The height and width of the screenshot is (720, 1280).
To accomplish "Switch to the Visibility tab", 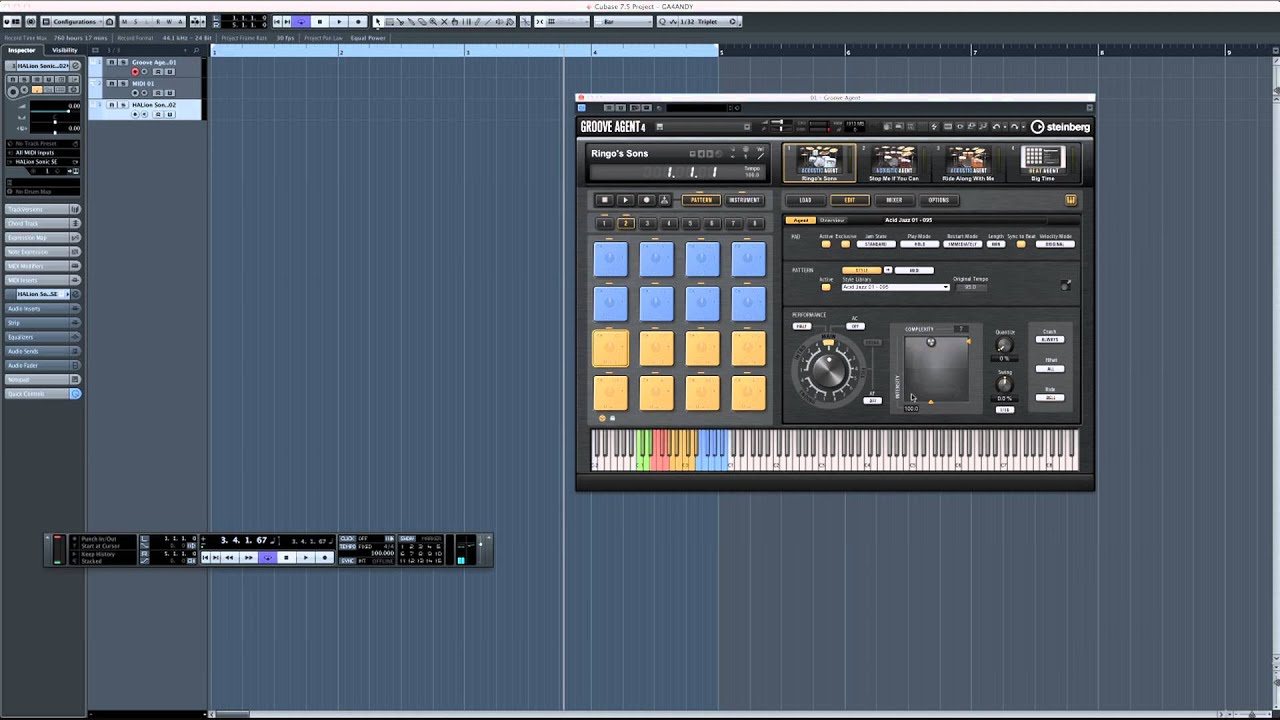I will 64,50.
